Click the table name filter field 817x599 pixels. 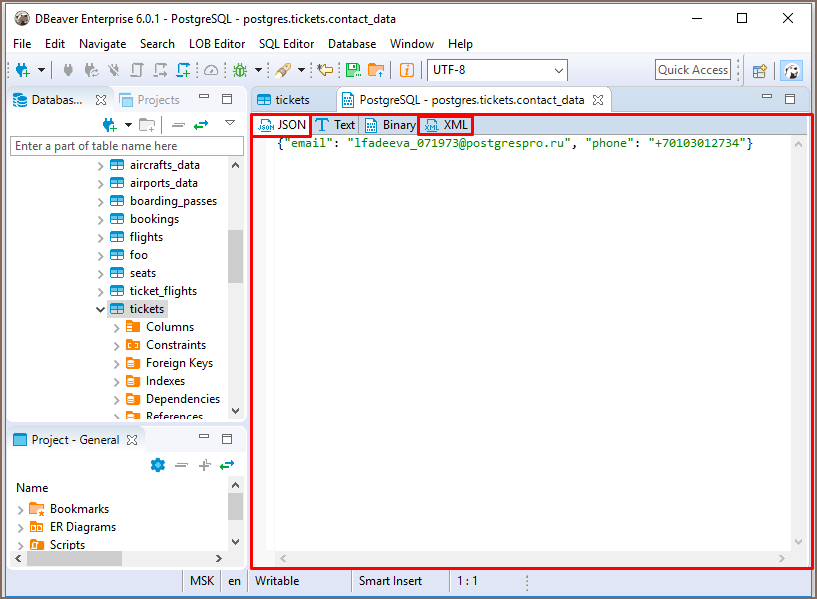coord(126,146)
